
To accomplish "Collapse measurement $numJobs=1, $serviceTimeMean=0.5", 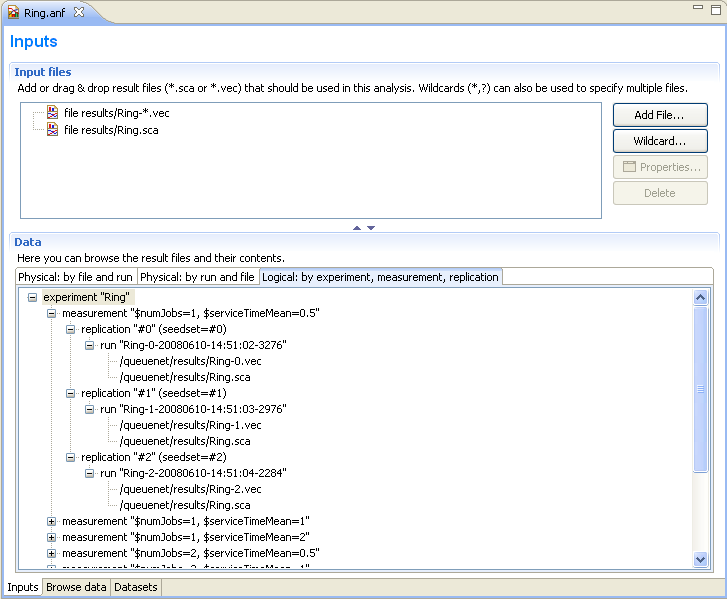I will 51,313.
